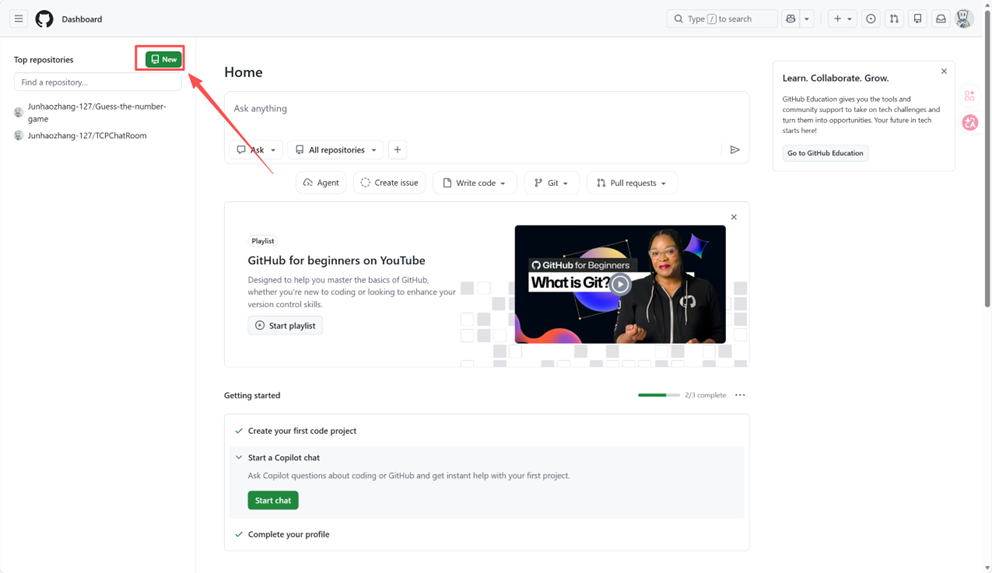Open the All repositories dropdown
The height and width of the screenshot is (573, 992).
tap(335, 150)
